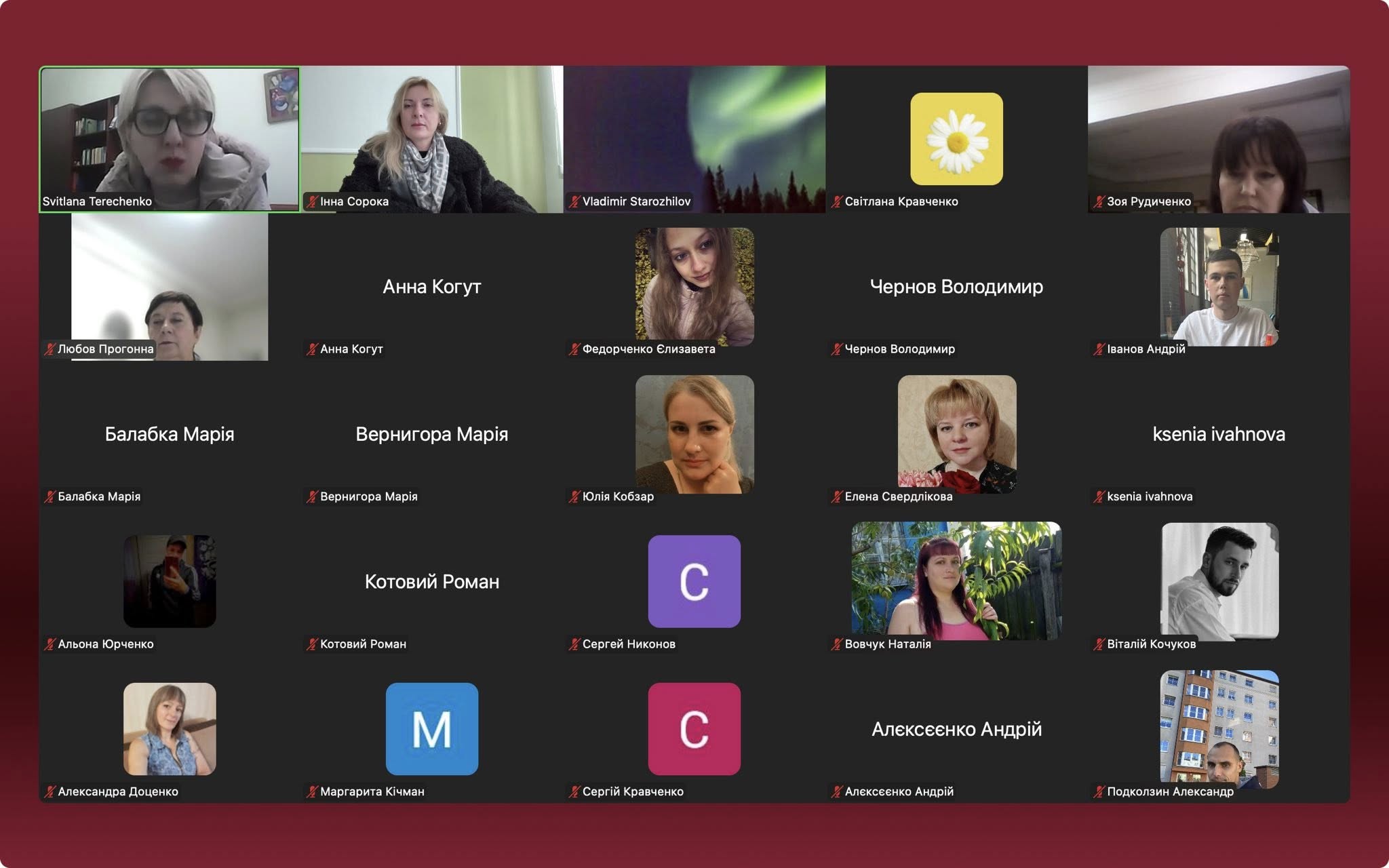
Task: Open Віталій Кочуков's black-and-white profile photo
Action: click(1219, 580)
